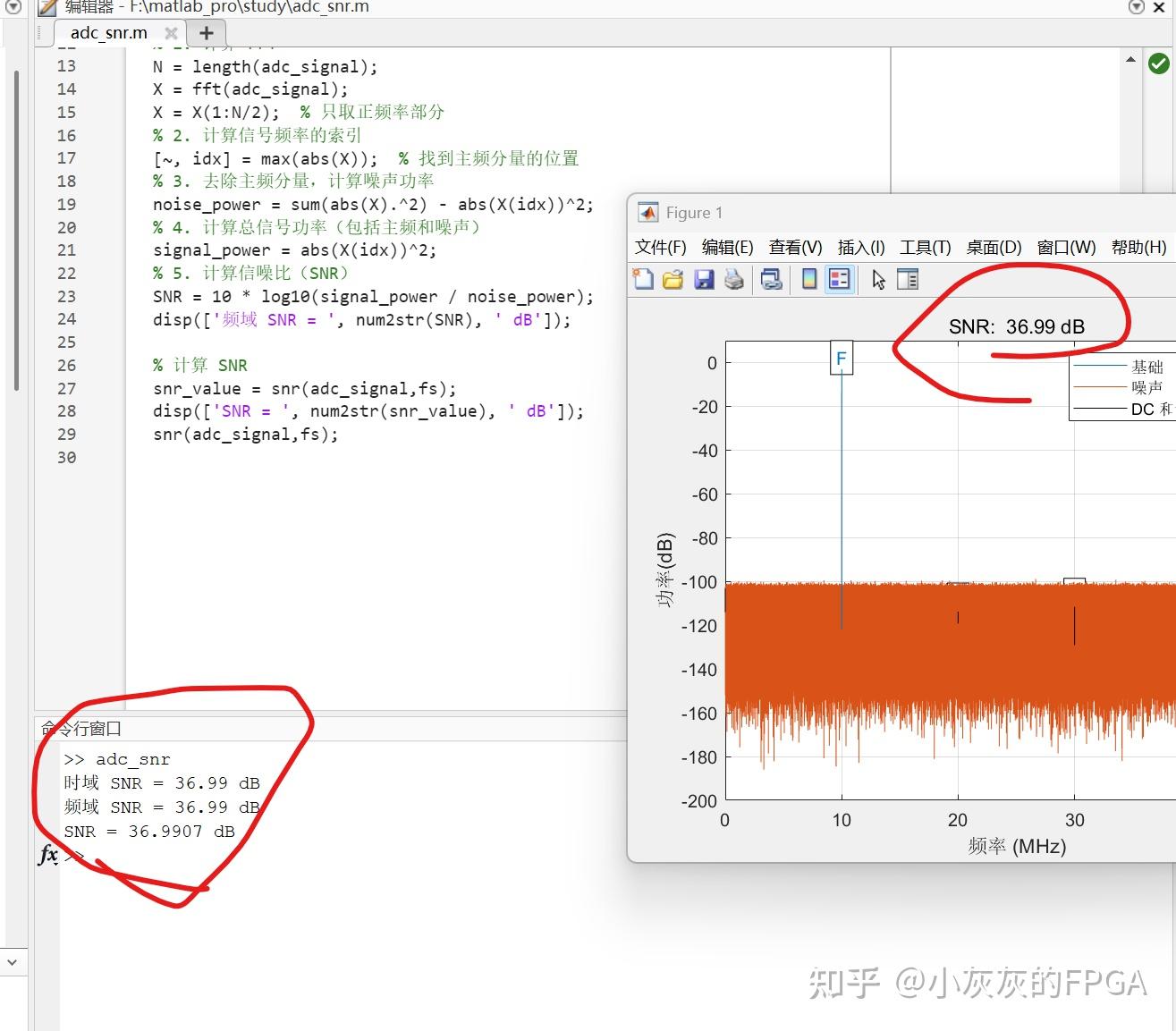The height and width of the screenshot is (1031, 1176).
Task: Open the 工具(T) menu in Figure 1
Action: click(x=926, y=248)
